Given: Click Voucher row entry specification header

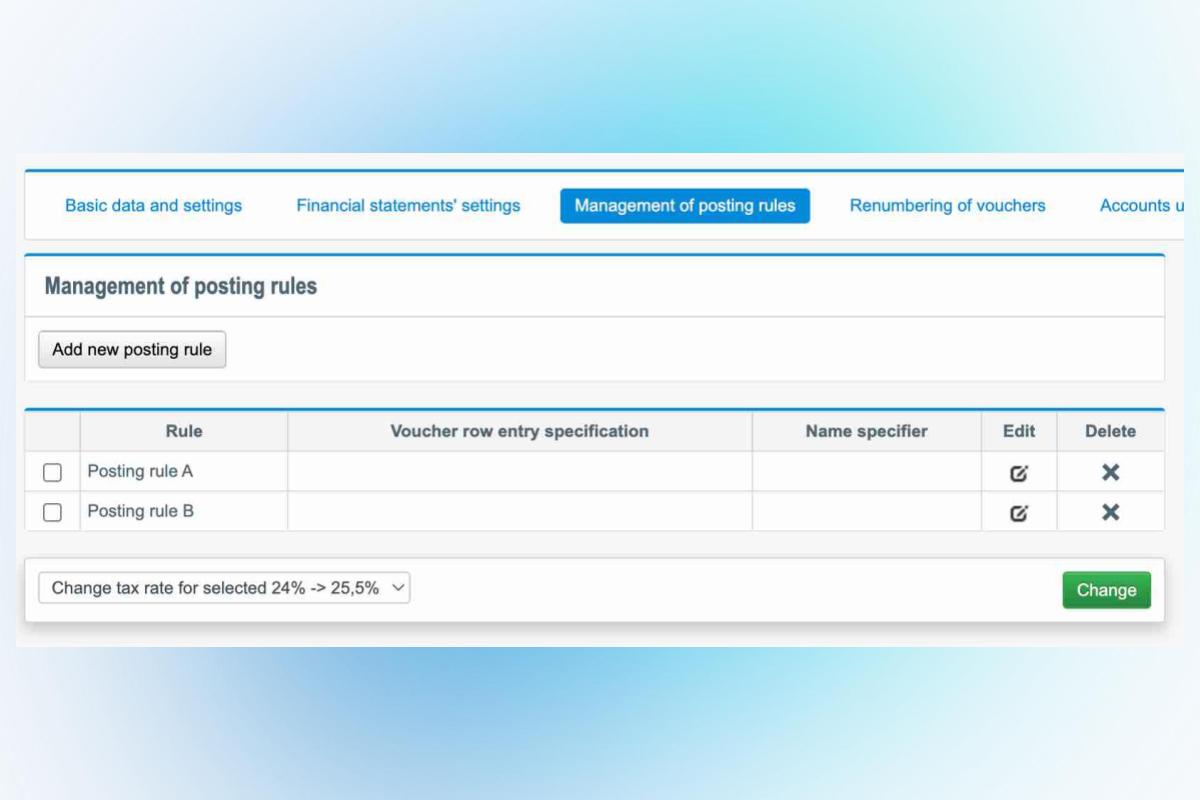Looking at the screenshot, I should point(519,431).
